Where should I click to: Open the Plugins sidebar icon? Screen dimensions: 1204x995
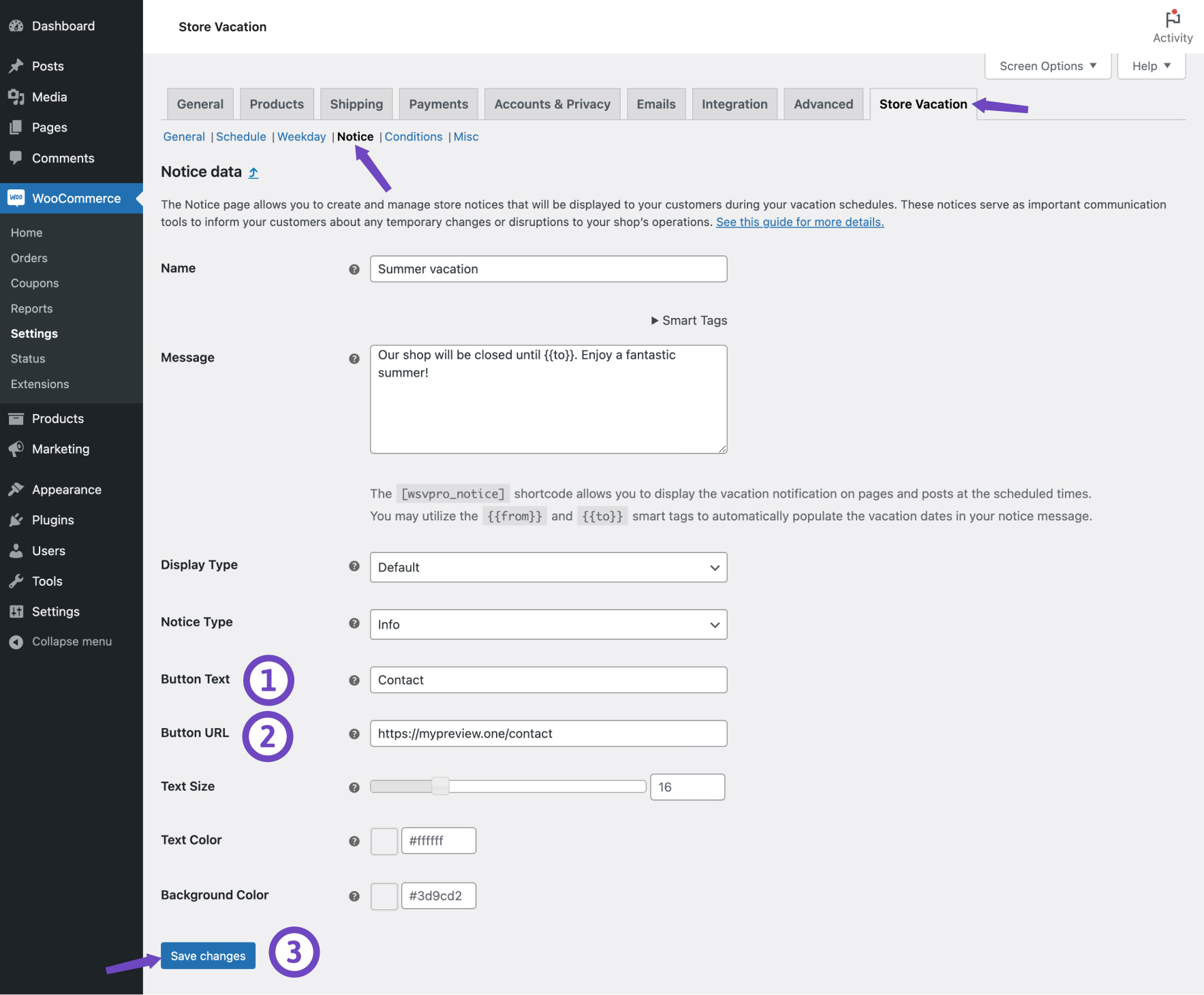[16, 520]
